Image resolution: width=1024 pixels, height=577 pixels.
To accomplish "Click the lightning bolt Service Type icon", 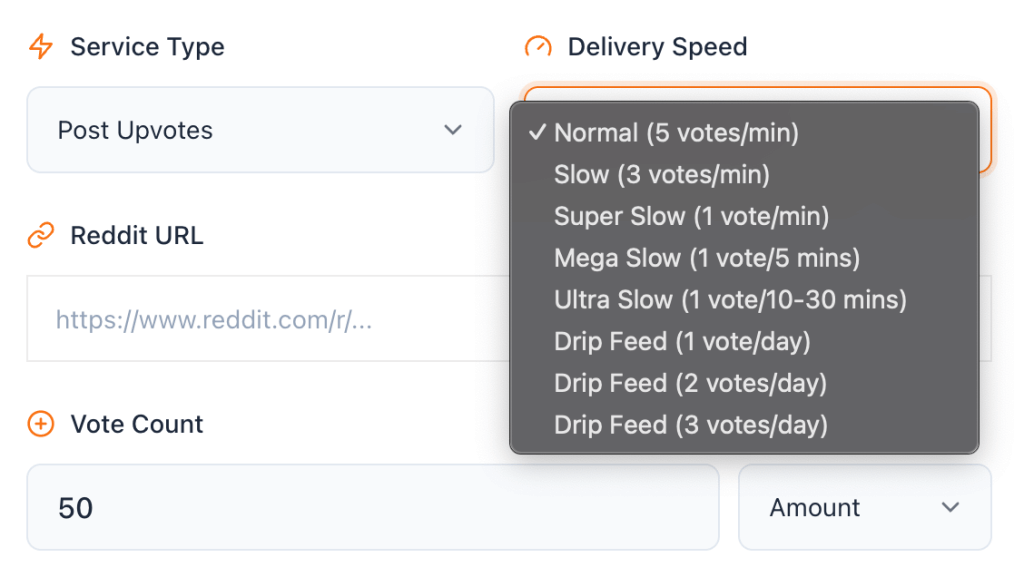I will pyautogui.click(x=39, y=46).
